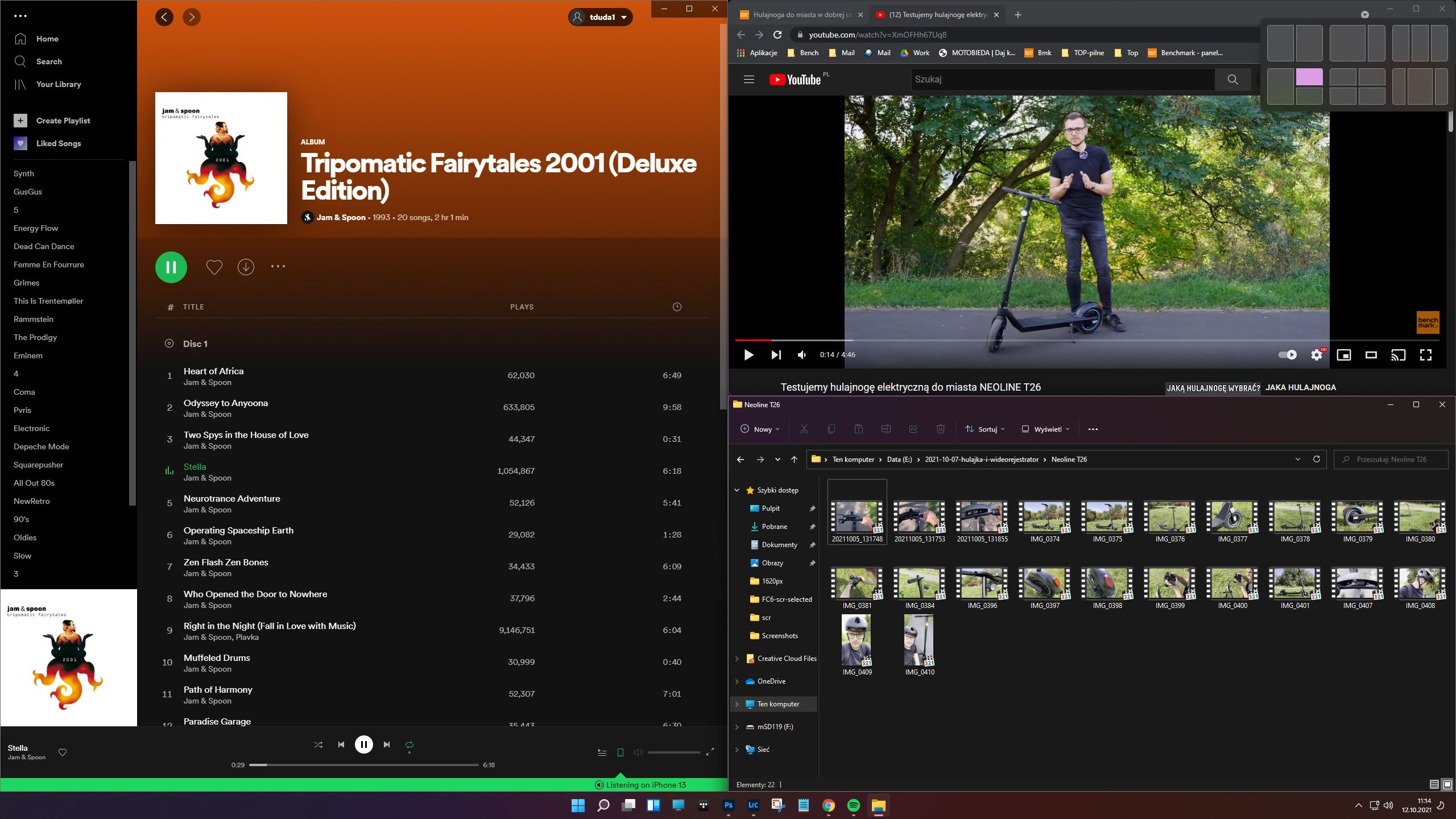This screenshot has height=819, width=1456.
Task: Expand Ten komputer tree node
Action: click(x=737, y=704)
